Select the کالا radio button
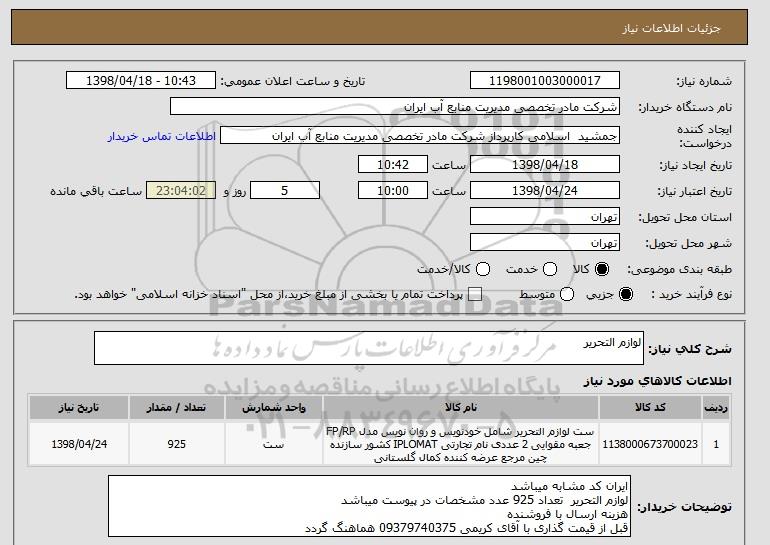 point(602,269)
